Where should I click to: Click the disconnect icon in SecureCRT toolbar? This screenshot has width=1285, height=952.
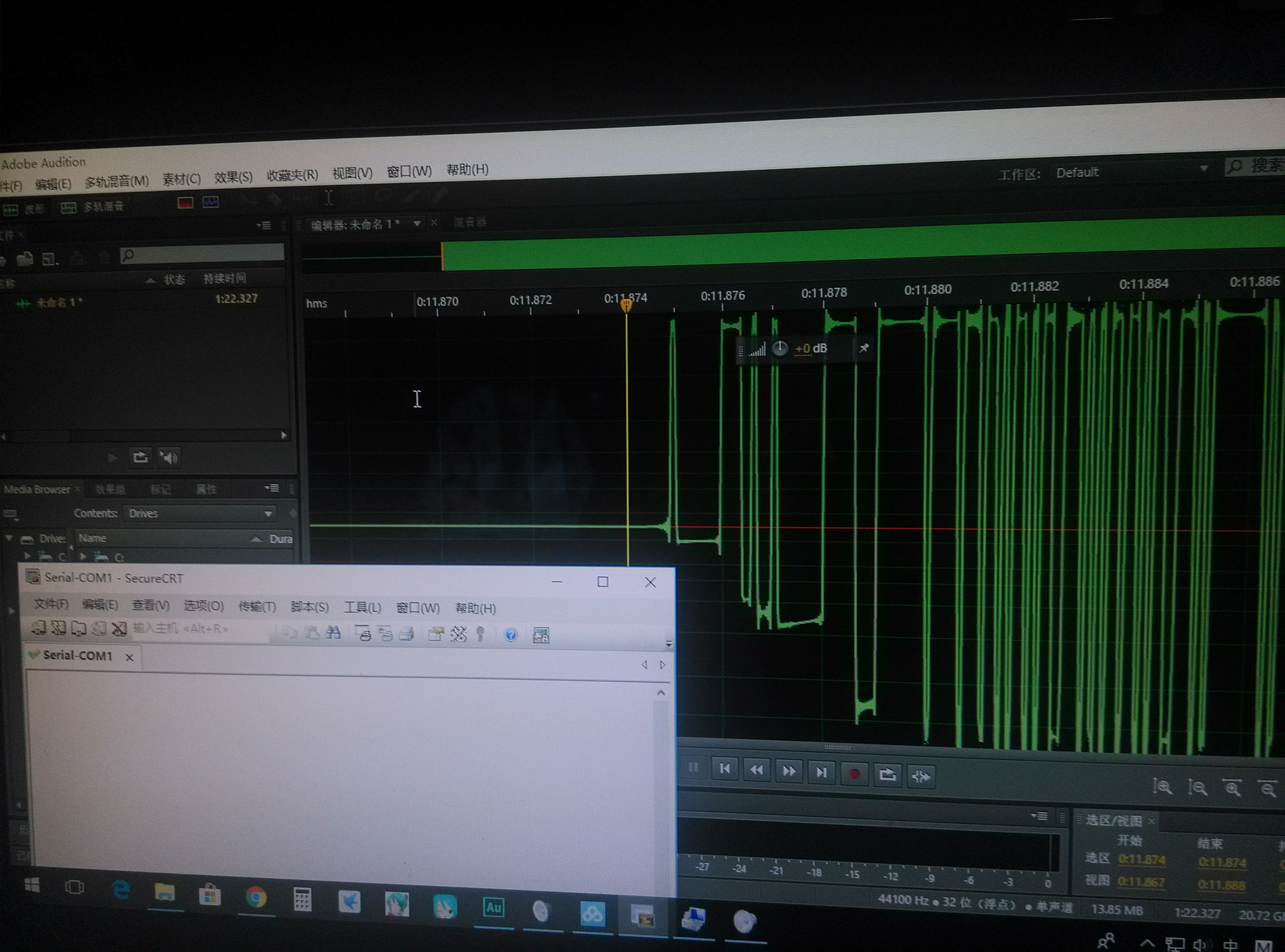point(119,628)
